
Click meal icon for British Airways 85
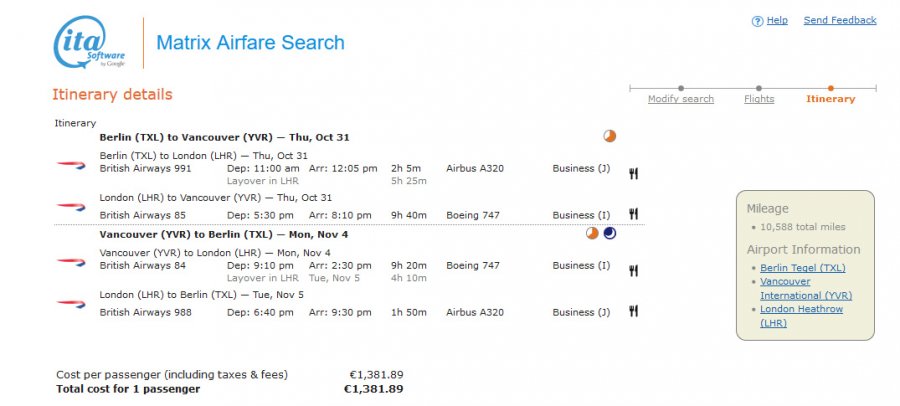pyautogui.click(x=633, y=214)
